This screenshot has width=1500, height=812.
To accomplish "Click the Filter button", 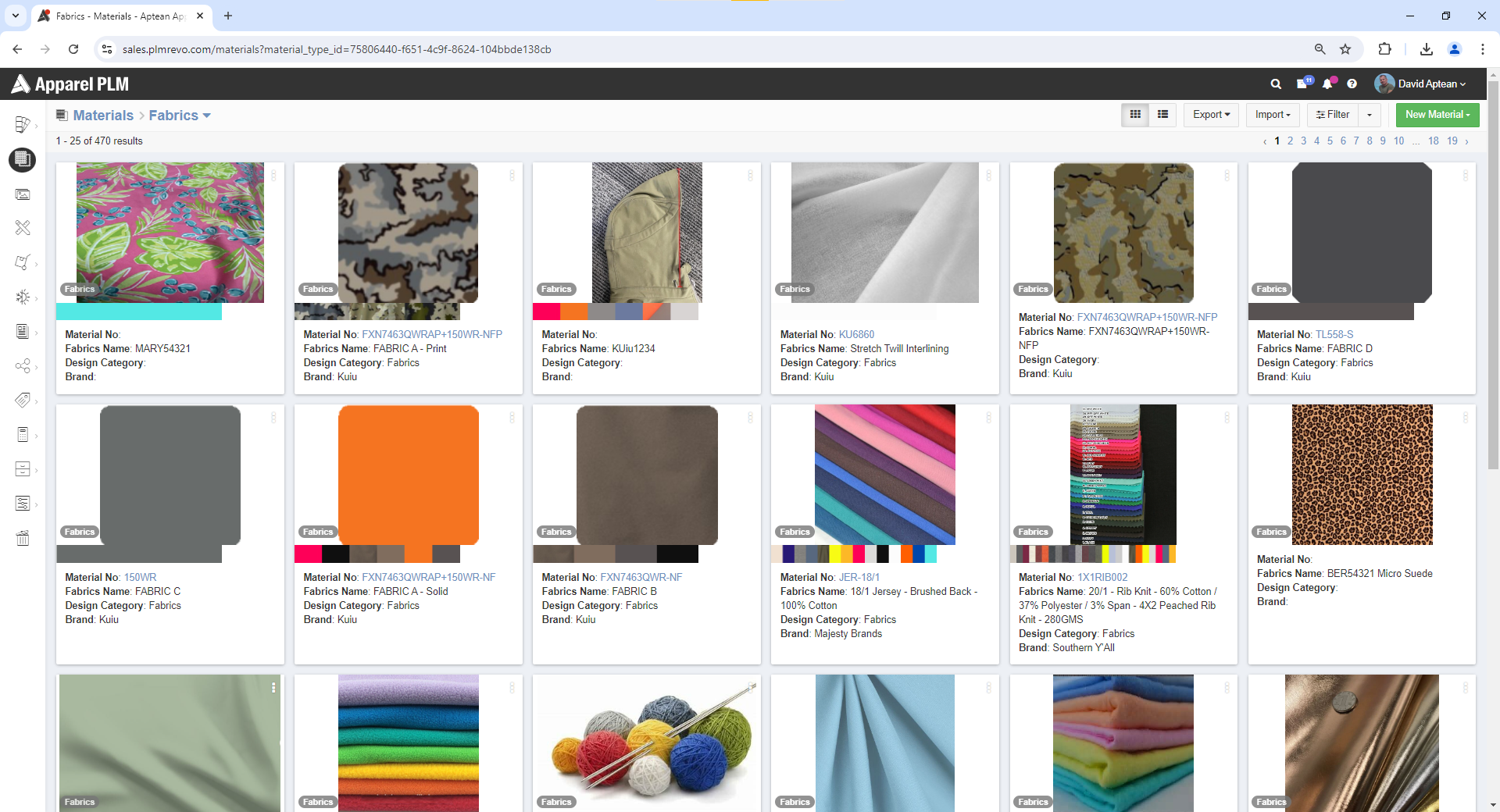I will (1333, 115).
